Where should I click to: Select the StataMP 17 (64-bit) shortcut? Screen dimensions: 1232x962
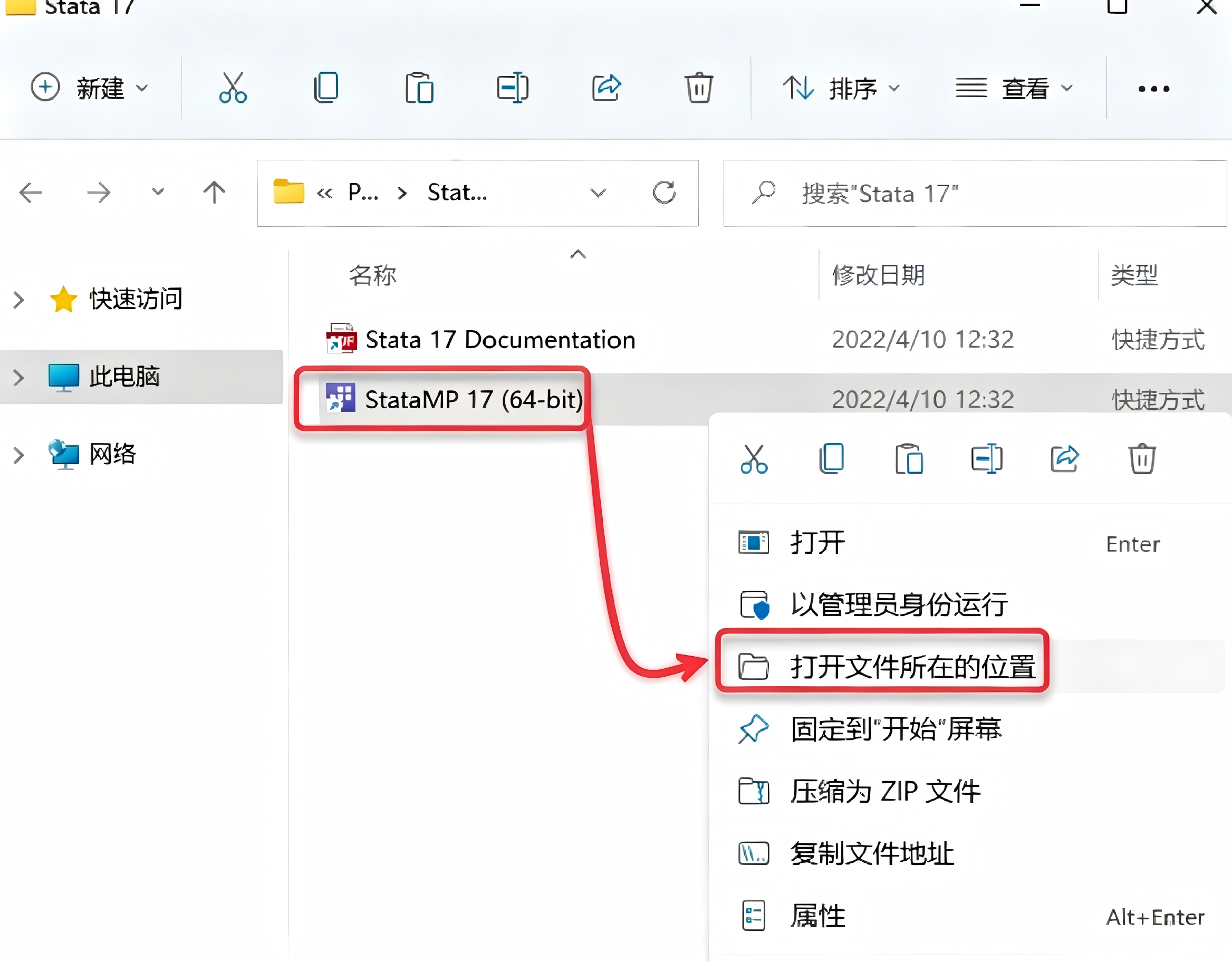pyautogui.click(x=474, y=399)
